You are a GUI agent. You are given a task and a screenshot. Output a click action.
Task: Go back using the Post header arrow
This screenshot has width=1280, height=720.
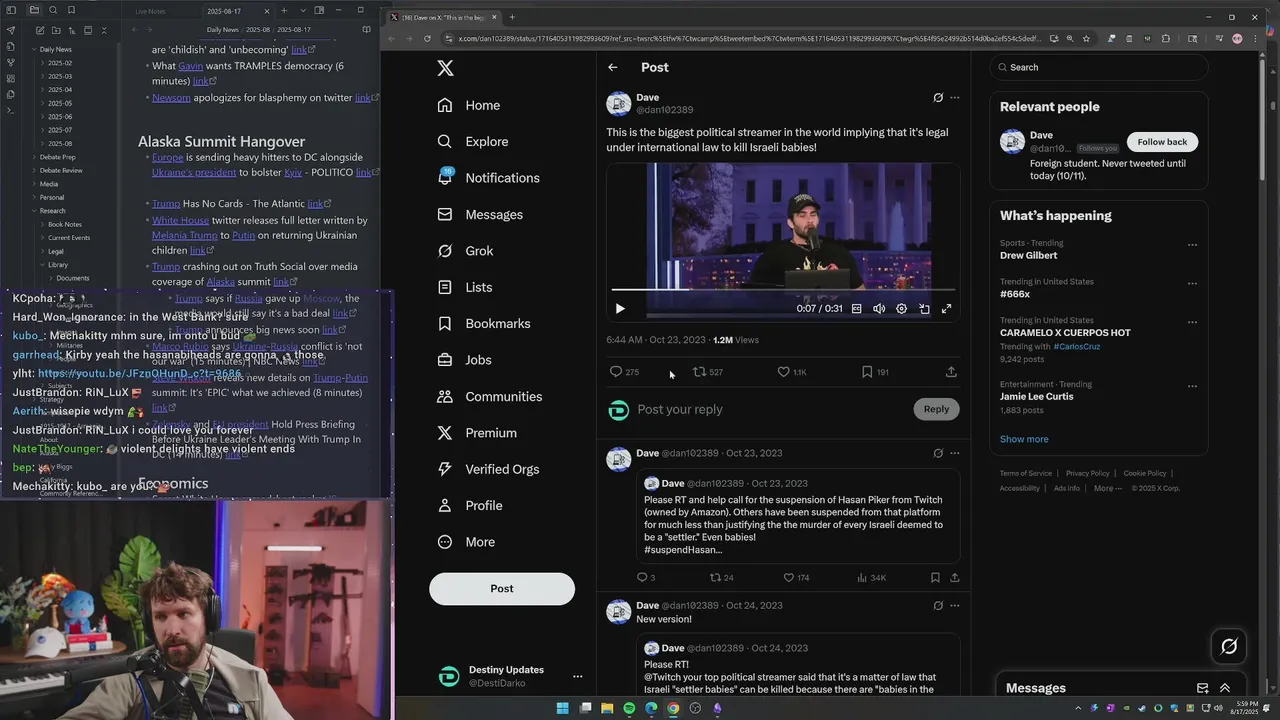click(x=613, y=67)
